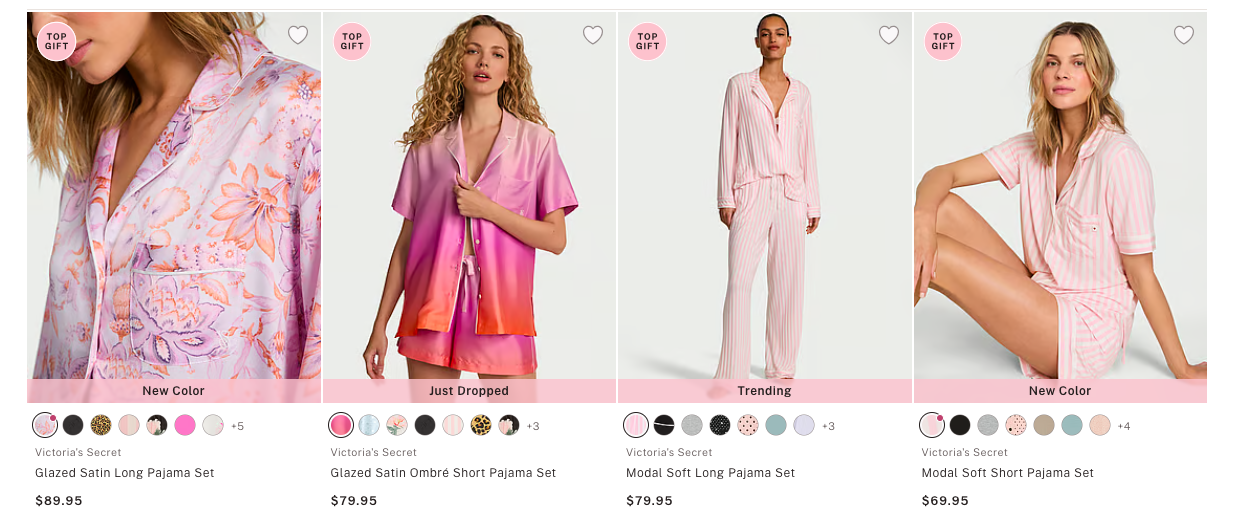Add Modal Soft Long Pajama Set to wishlist
Screen dimensions: 1238x516
pyautogui.click(x=889, y=35)
